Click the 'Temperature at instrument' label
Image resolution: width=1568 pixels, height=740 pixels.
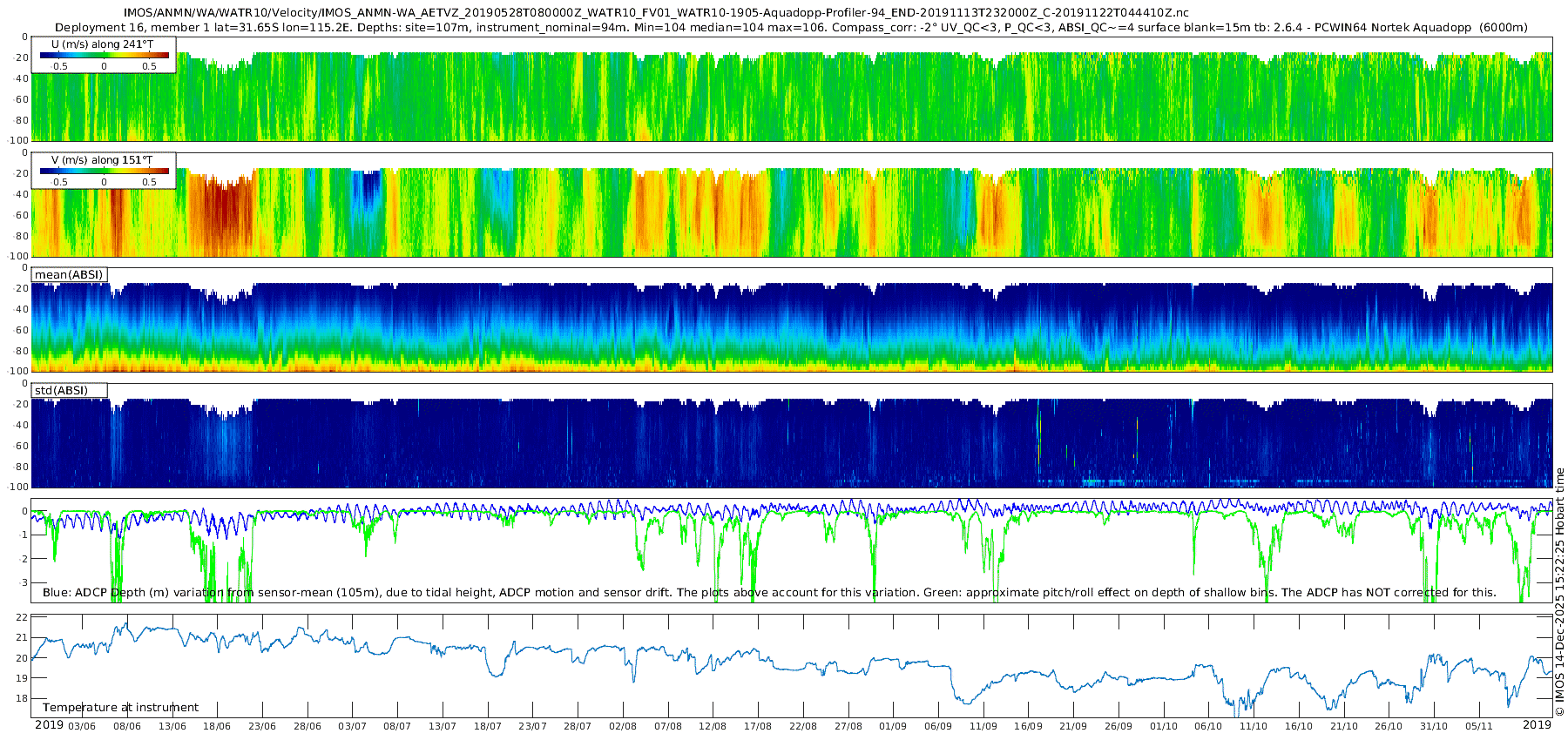coord(120,707)
